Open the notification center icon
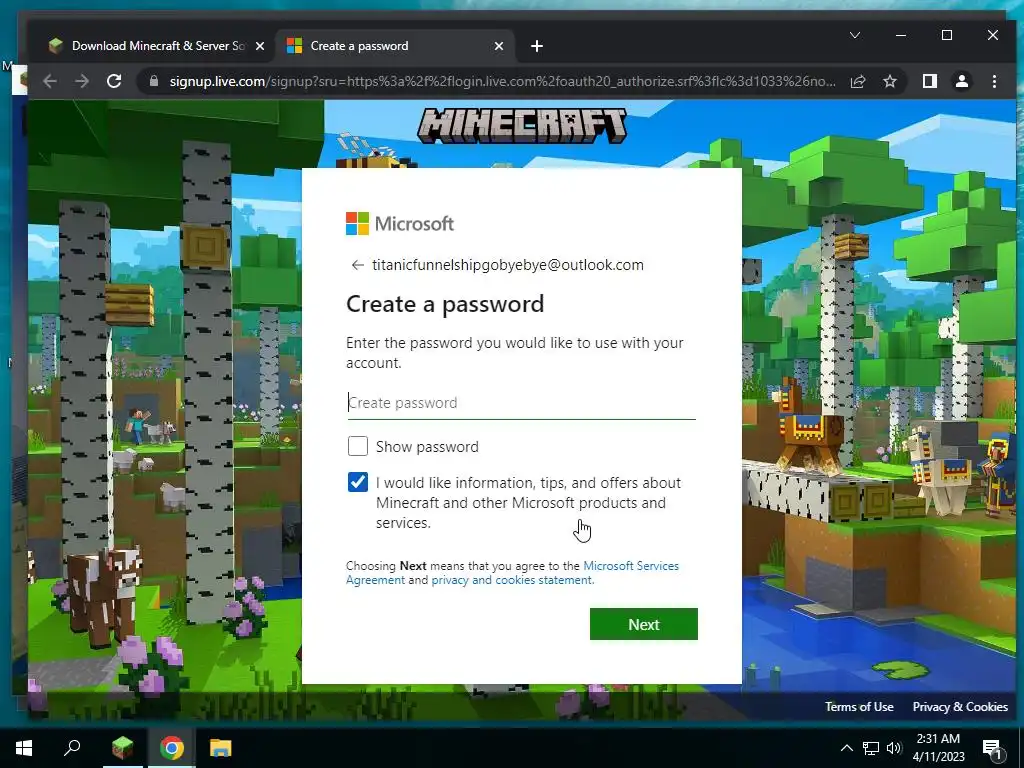The image size is (1024, 768). point(993,748)
